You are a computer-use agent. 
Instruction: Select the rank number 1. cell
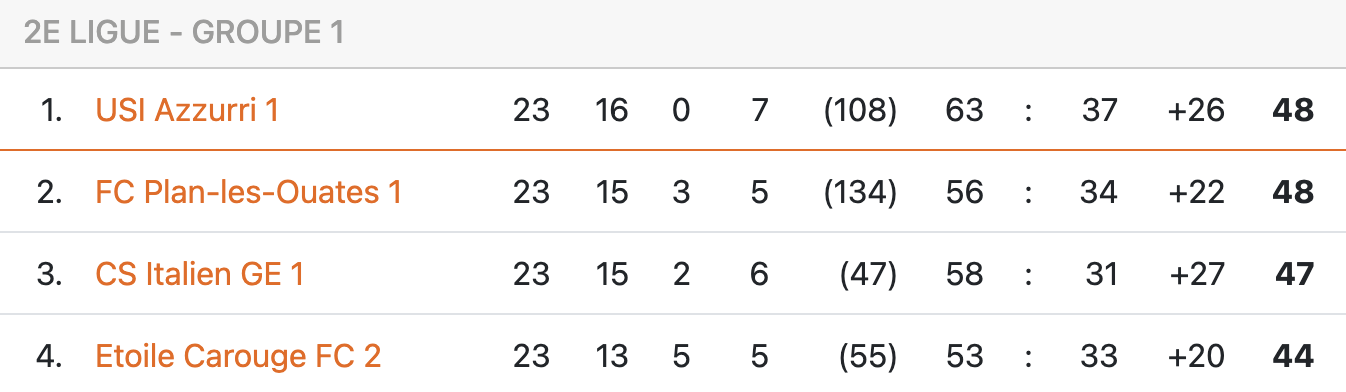[52, 109]
